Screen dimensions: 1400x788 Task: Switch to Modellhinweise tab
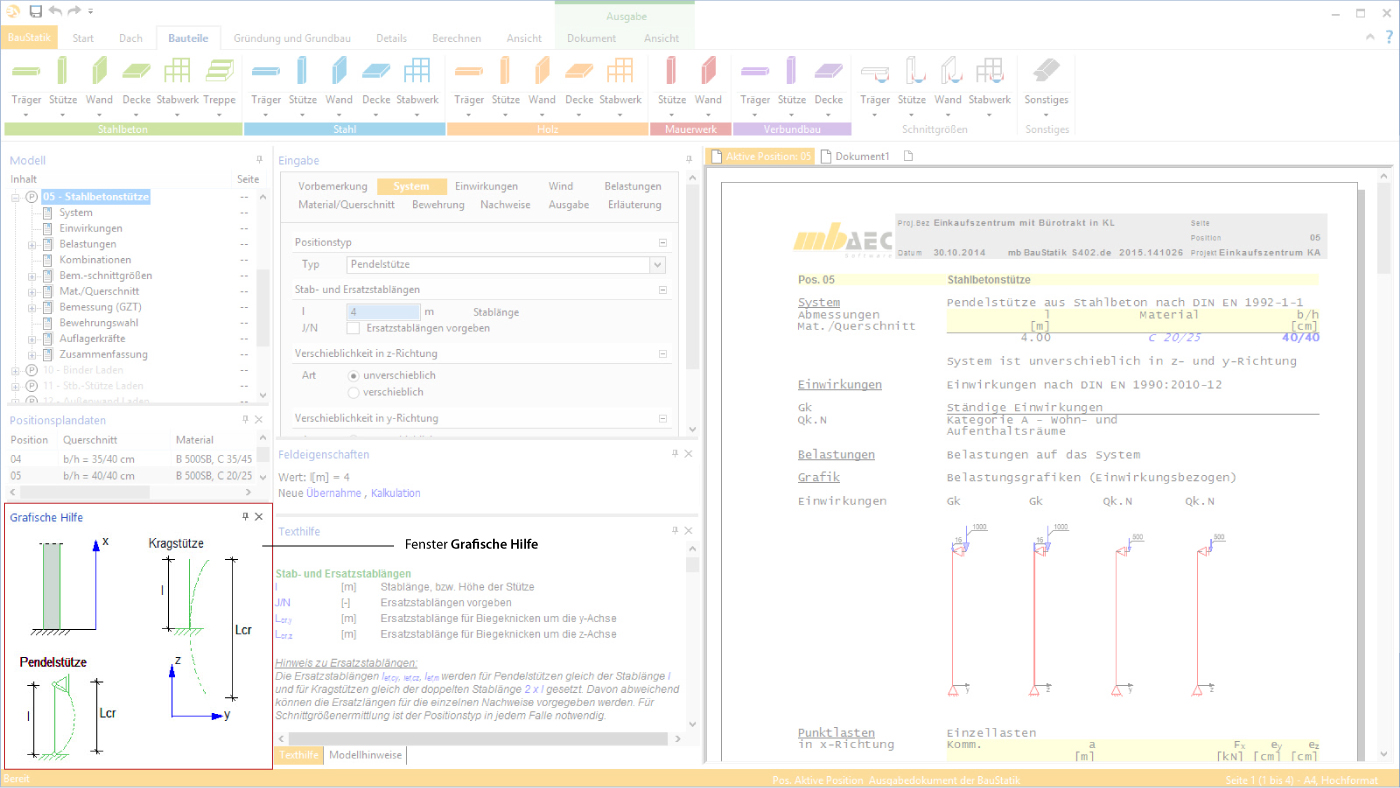(x=365, y=755)
